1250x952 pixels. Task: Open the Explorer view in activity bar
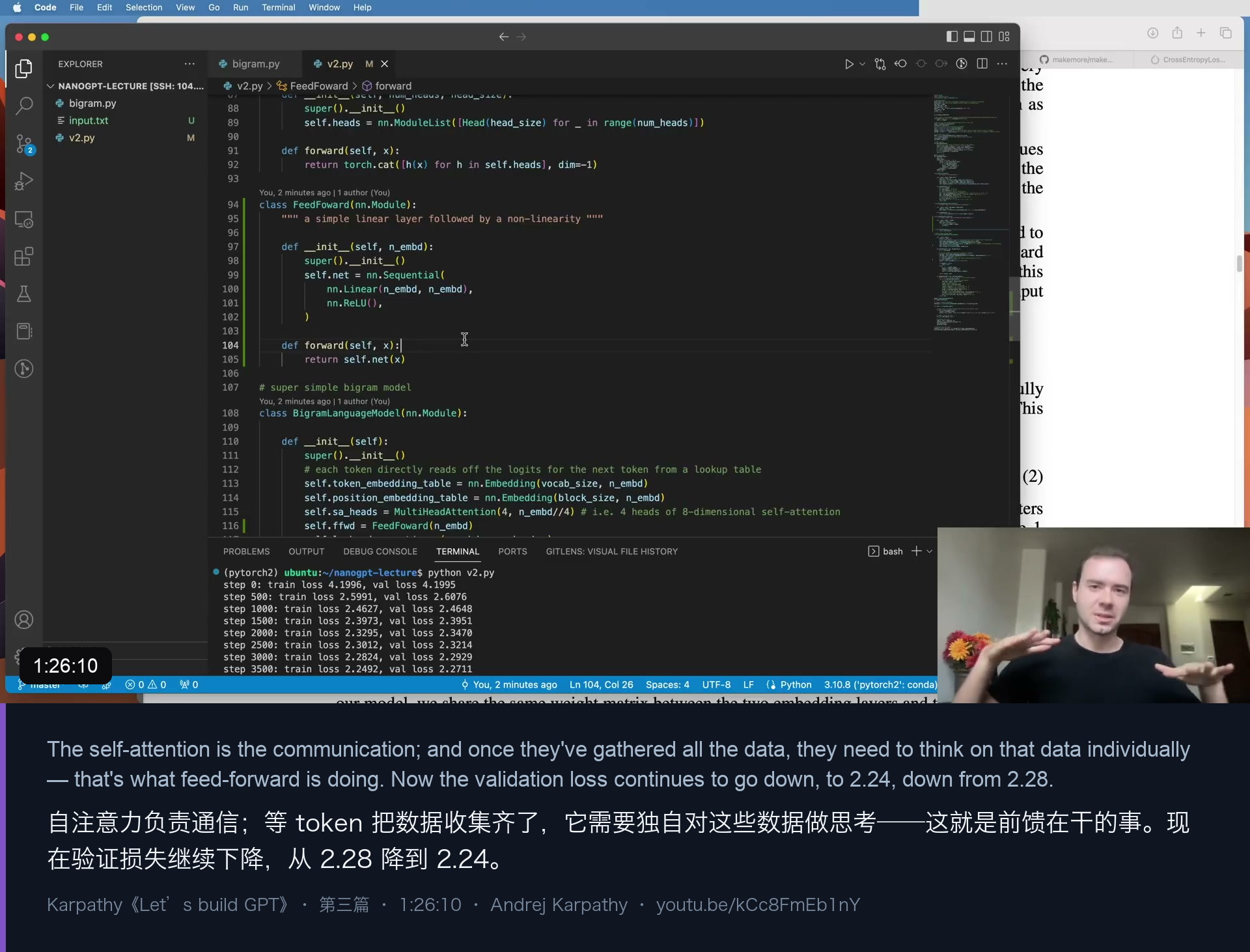point(24,68)
